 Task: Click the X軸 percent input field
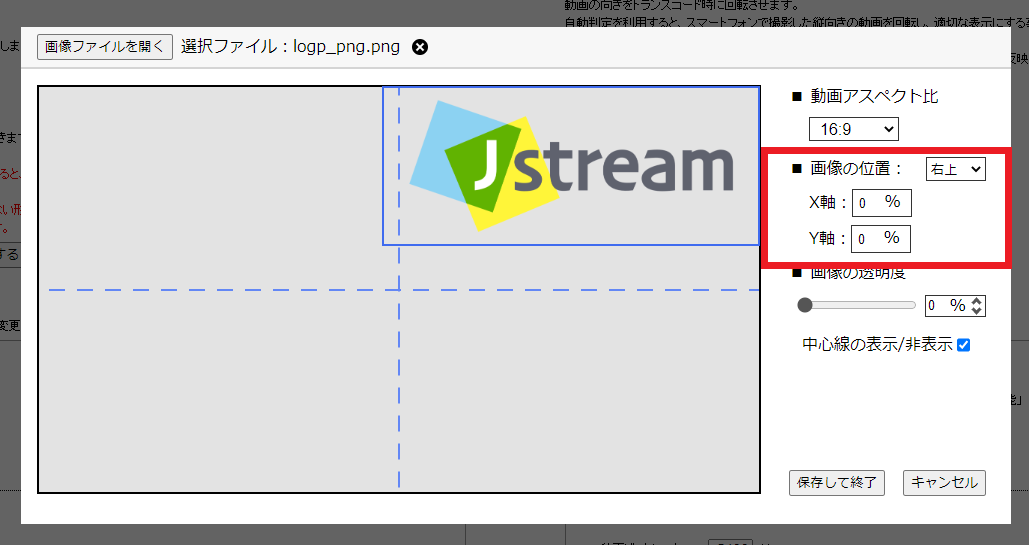point(881,202)
